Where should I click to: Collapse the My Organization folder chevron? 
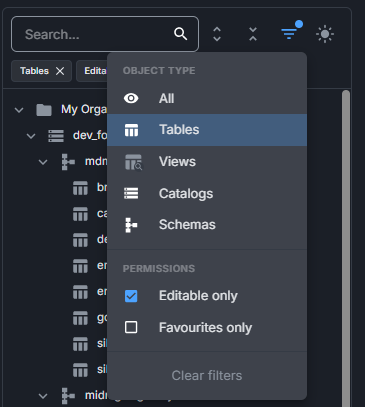[x=19, y=110]
